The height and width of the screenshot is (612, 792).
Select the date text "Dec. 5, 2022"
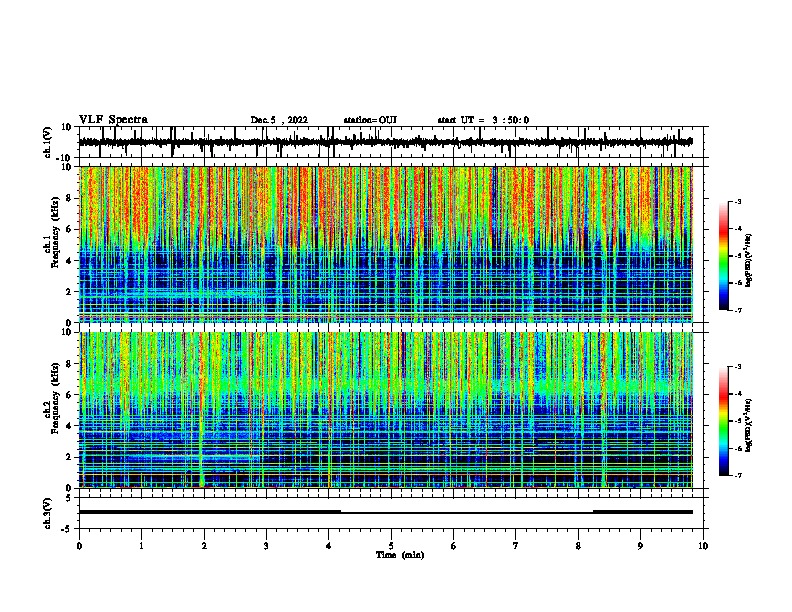[279, 120]
